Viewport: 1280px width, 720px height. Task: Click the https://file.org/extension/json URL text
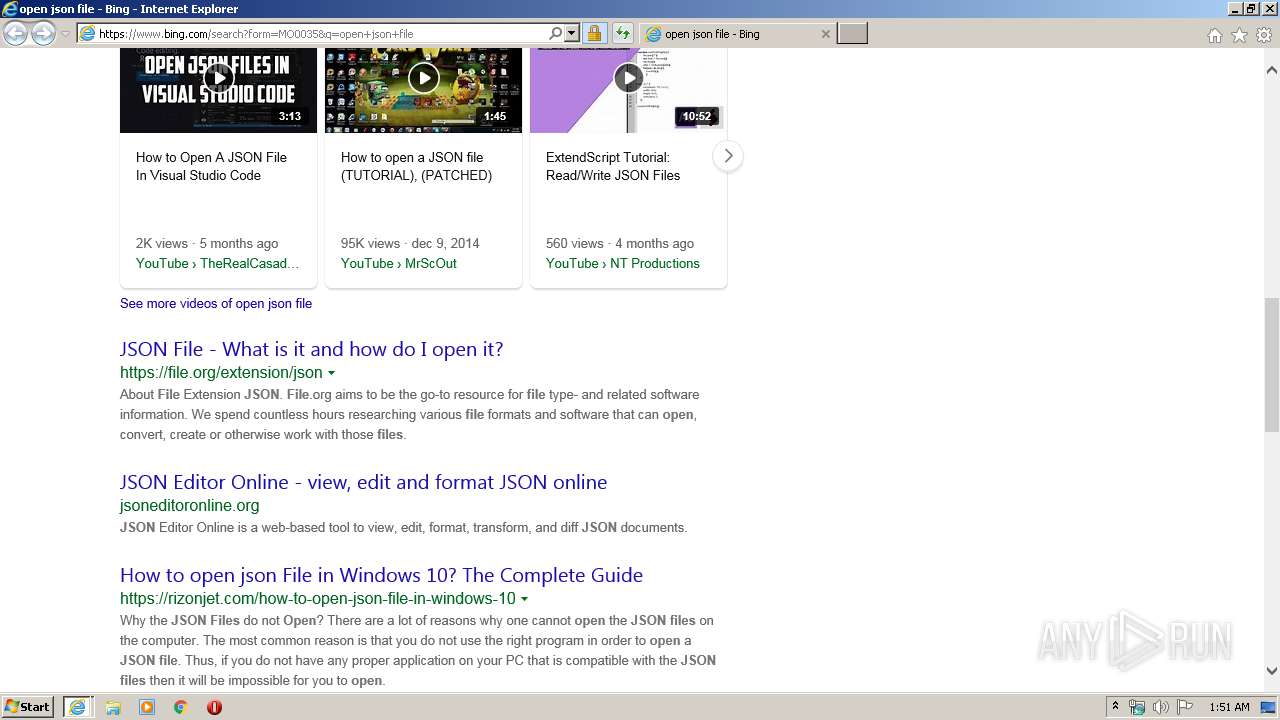click(221, 372)
